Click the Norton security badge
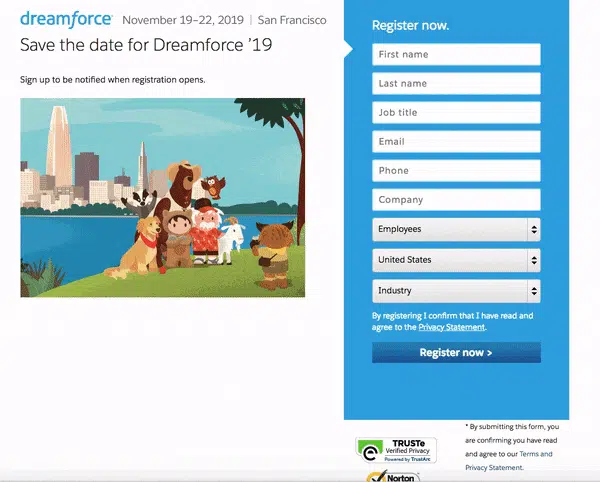 point(395,476)
